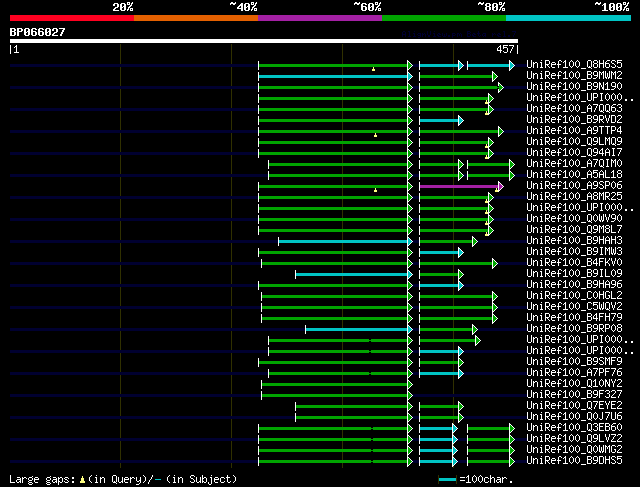Click the BP066027 query name label

point(37,32)
